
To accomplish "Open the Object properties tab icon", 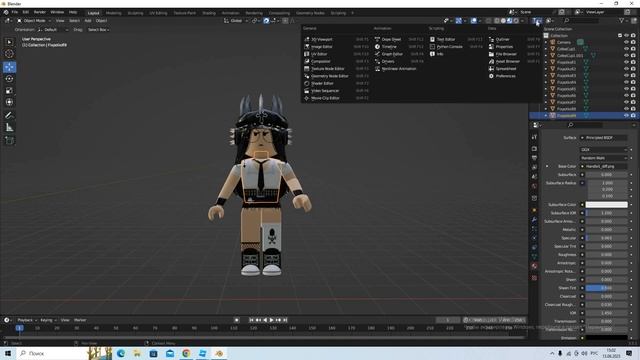I will (534, 210).
